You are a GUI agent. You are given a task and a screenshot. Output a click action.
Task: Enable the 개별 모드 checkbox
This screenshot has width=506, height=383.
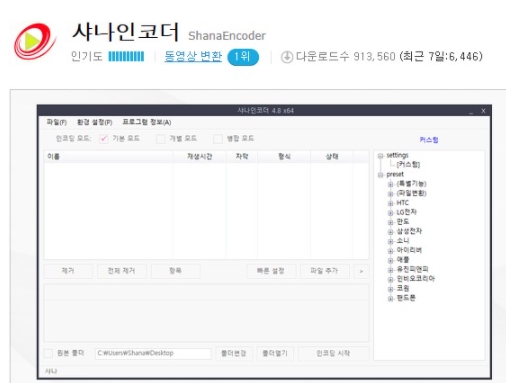click(161, 138)
